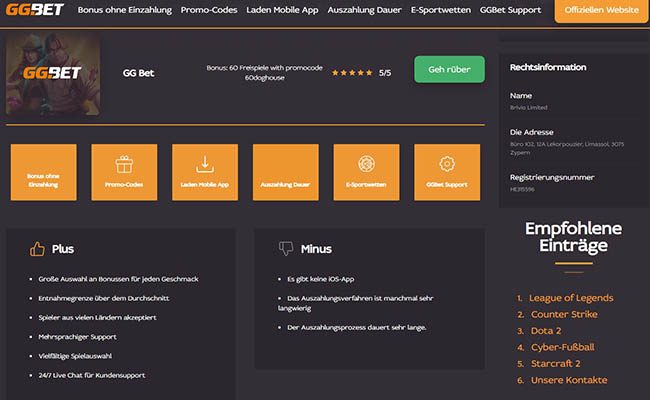Click the 5/5 rating text
This screenshot has height=400, width=650.
tap(385, 73)
